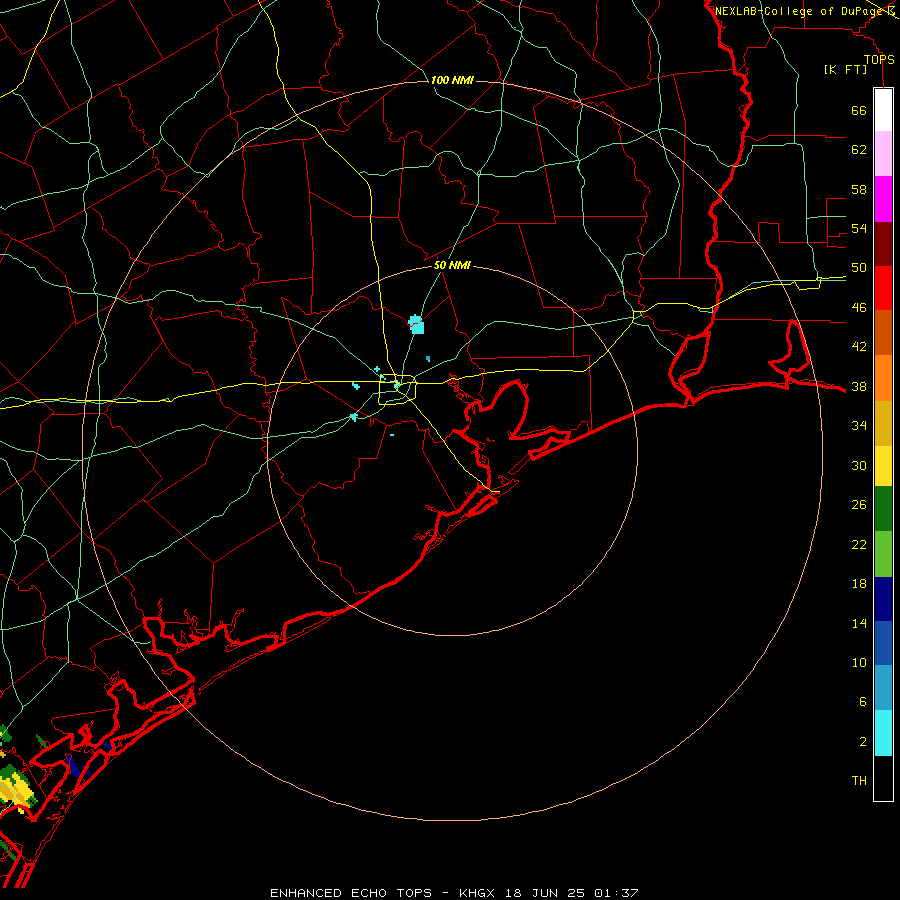Click the legend value 46
The image size is (900, 900).
(x=859, y=307)
